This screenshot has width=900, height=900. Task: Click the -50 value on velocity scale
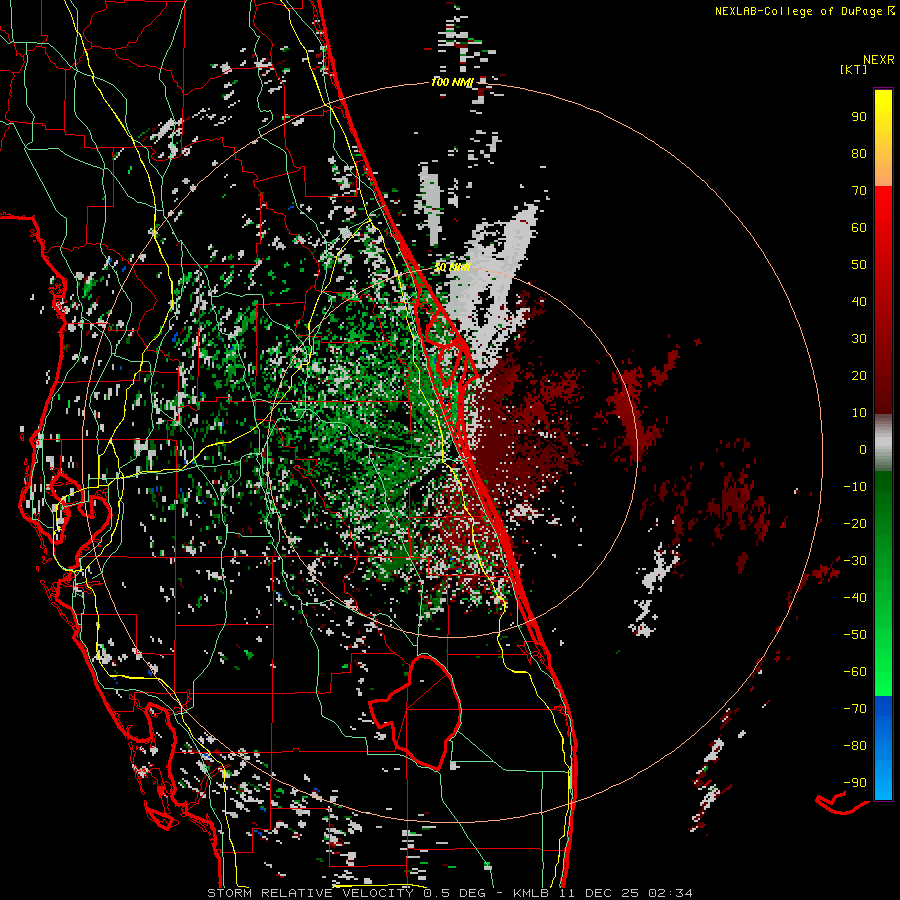(x=855, y=634)
